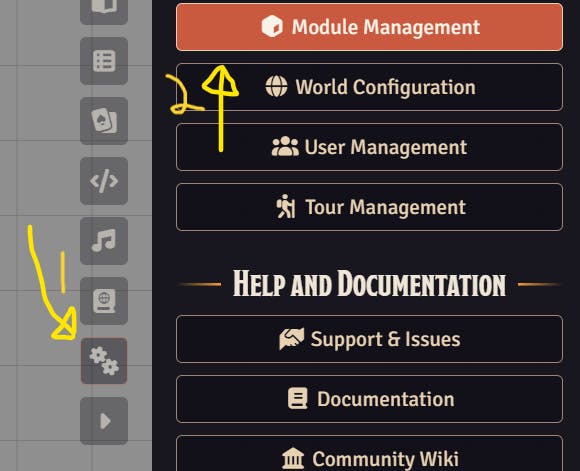Open the Documentation link
580x471 pixels.
click(370, 399)
